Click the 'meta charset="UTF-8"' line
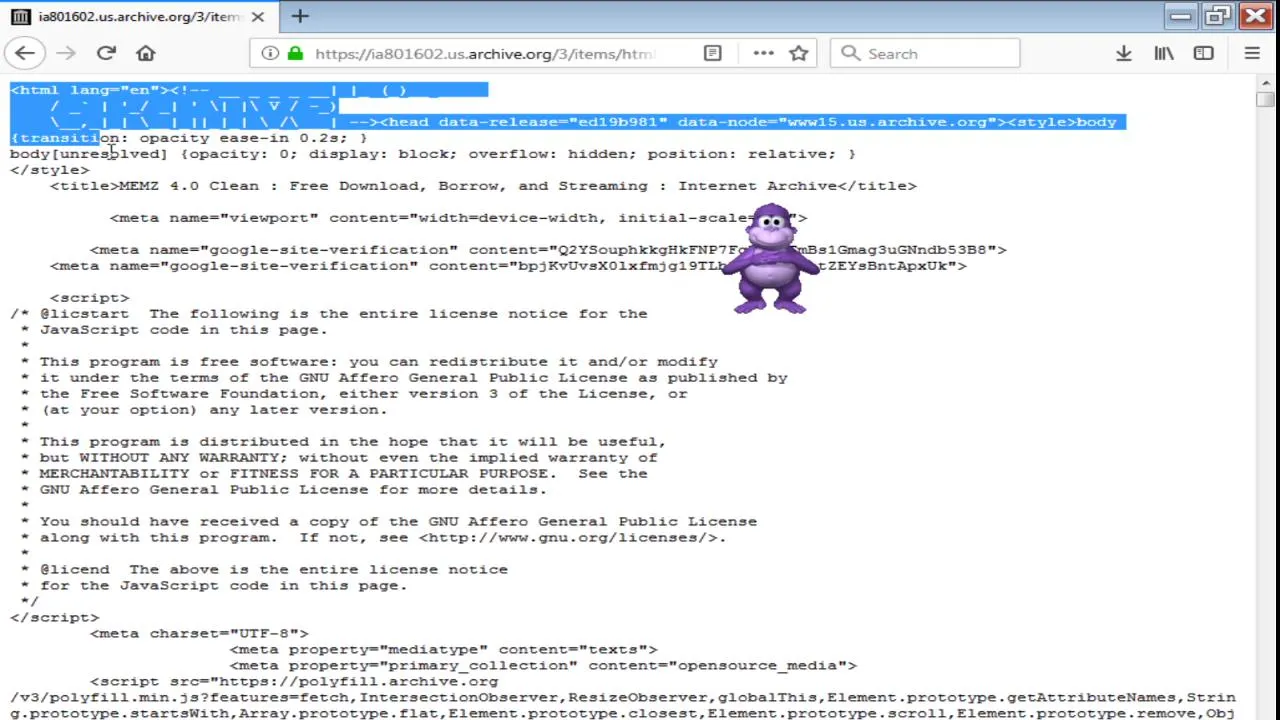 click(199, 634)
